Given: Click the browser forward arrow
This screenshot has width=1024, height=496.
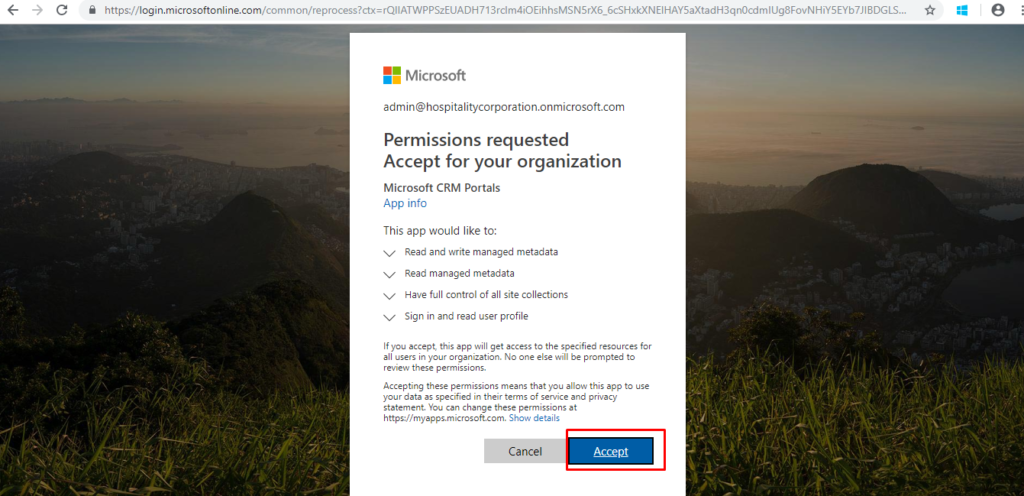Looking at the screenshot, I should tap(37, 10).
